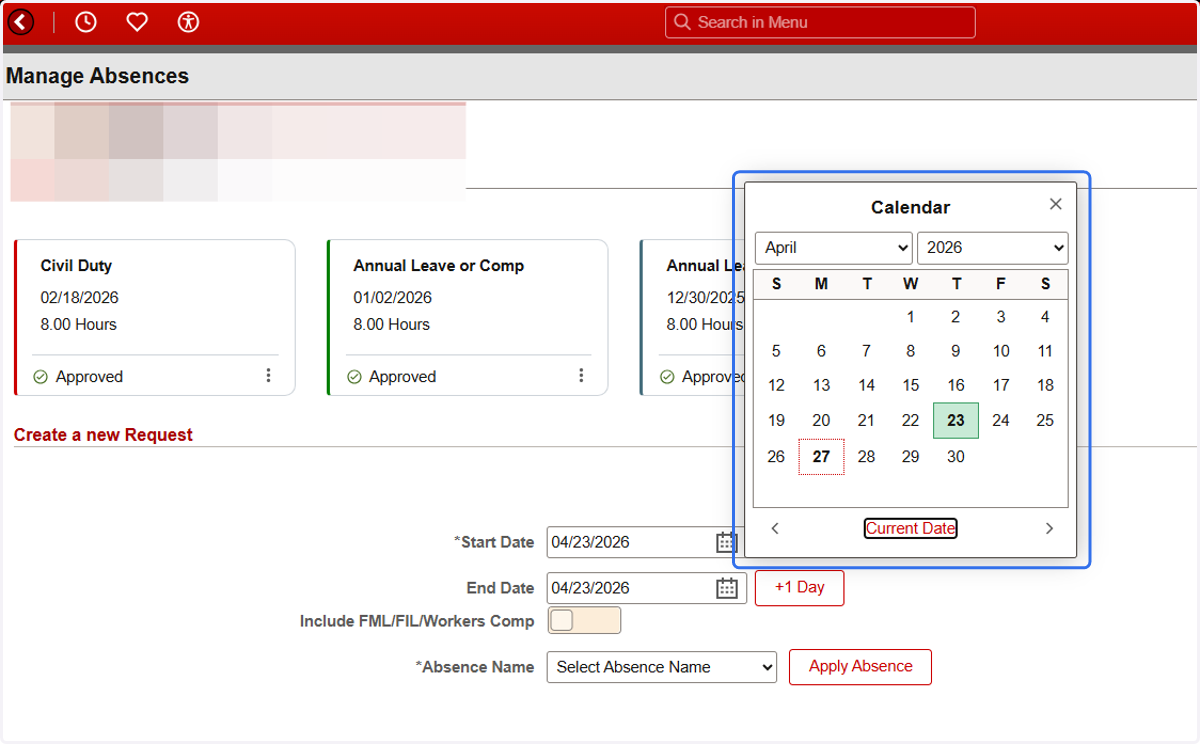Click the Manage Absences page title
The width and height of the screenshot is (1200, 744).
pyautogui.click(x=97, y=76)
